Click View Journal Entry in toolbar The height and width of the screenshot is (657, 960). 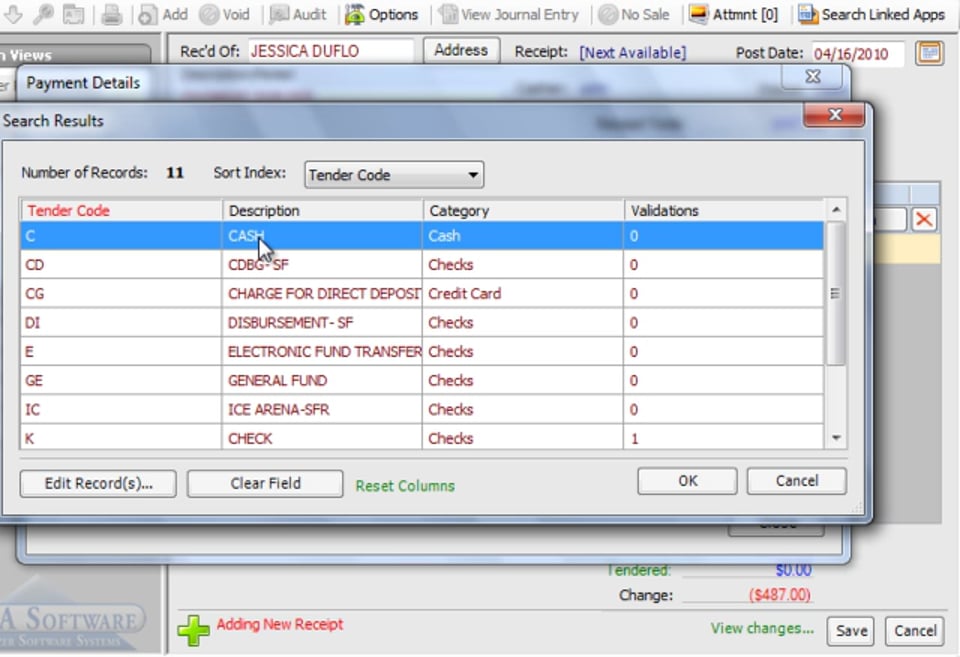point(509,14)
